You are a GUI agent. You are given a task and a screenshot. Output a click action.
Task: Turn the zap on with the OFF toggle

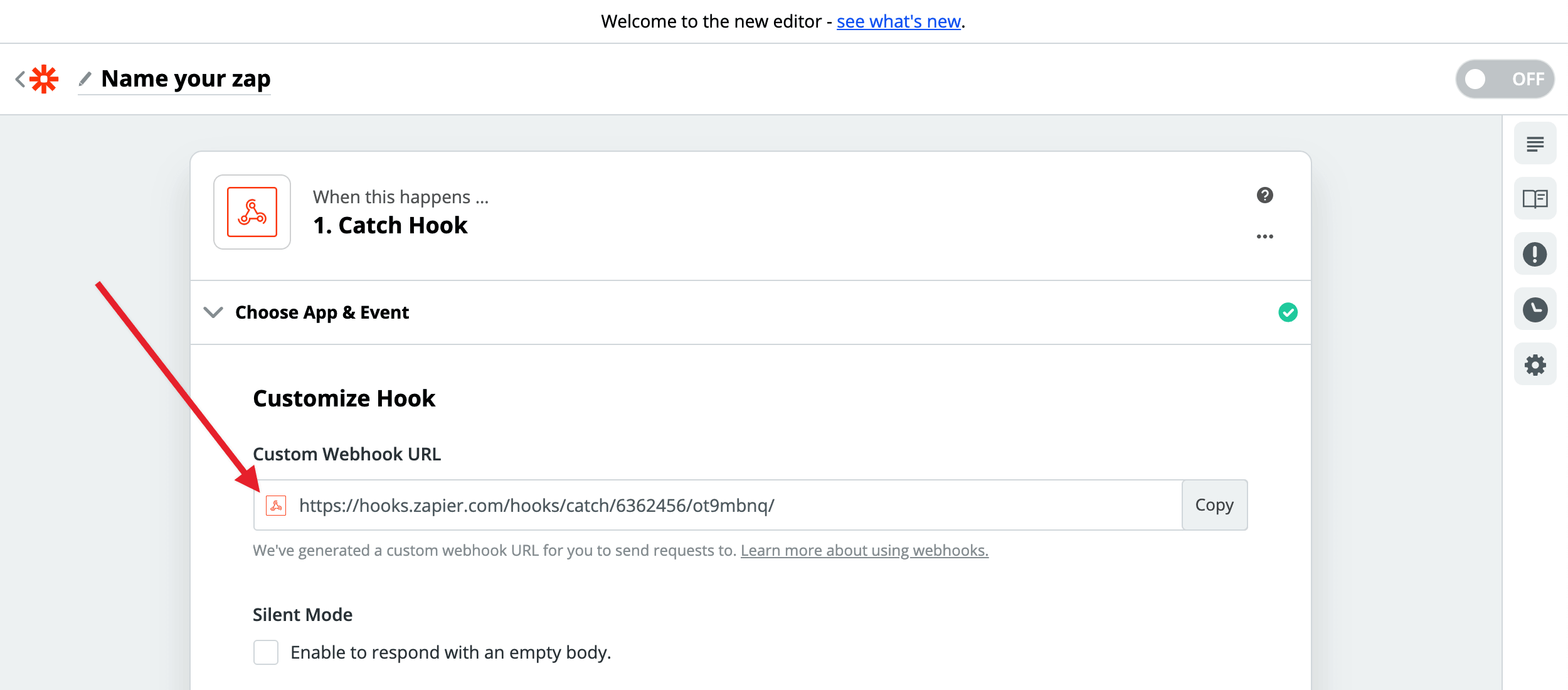tap(1505, 79)
